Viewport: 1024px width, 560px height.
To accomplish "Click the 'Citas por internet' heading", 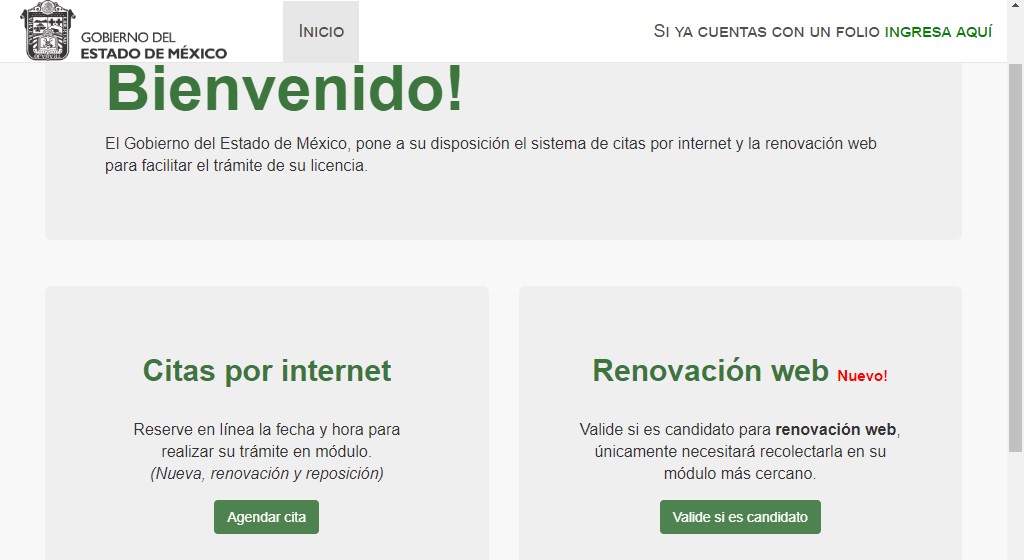I will click(266, 371).
